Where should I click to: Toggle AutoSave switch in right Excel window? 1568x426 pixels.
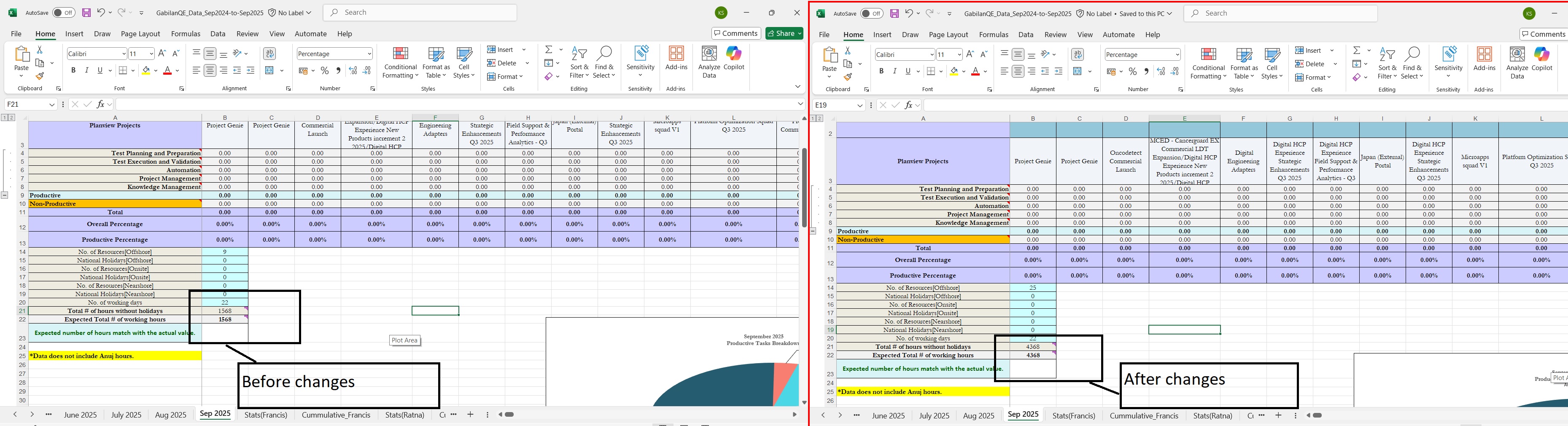pos(872,13)
